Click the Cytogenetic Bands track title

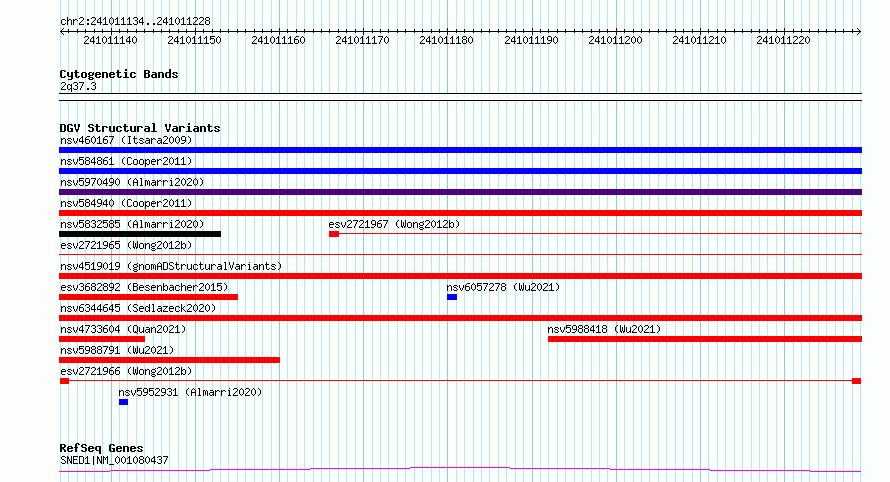[119, 74]
